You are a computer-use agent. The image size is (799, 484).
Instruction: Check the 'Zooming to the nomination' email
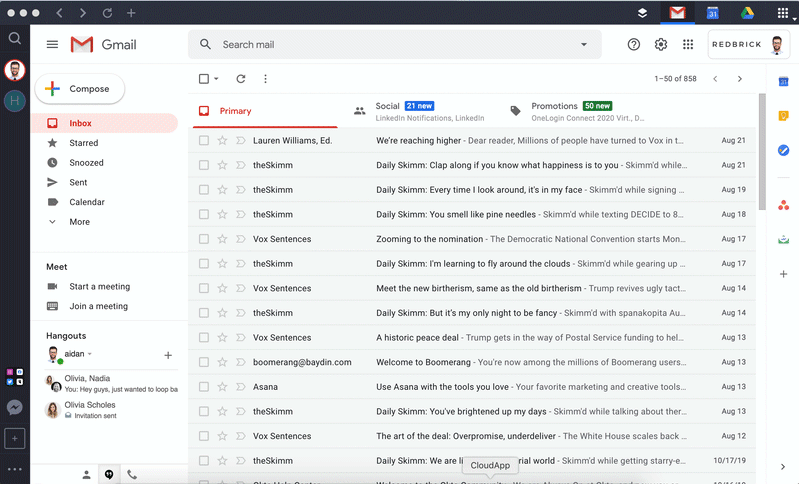pos(204,239)
